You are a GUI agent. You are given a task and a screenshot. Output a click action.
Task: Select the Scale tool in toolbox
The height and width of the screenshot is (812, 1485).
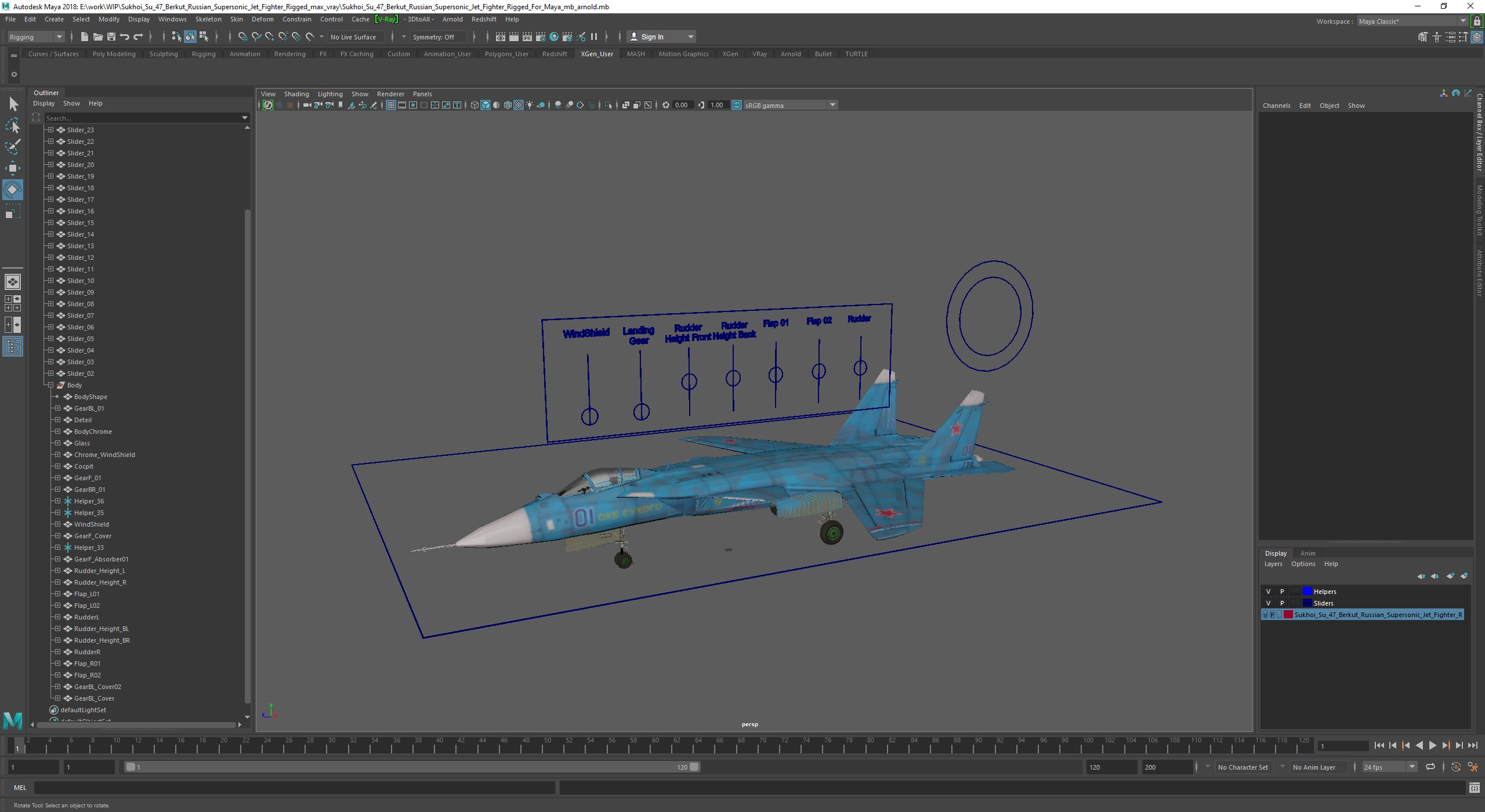point(13,211)
